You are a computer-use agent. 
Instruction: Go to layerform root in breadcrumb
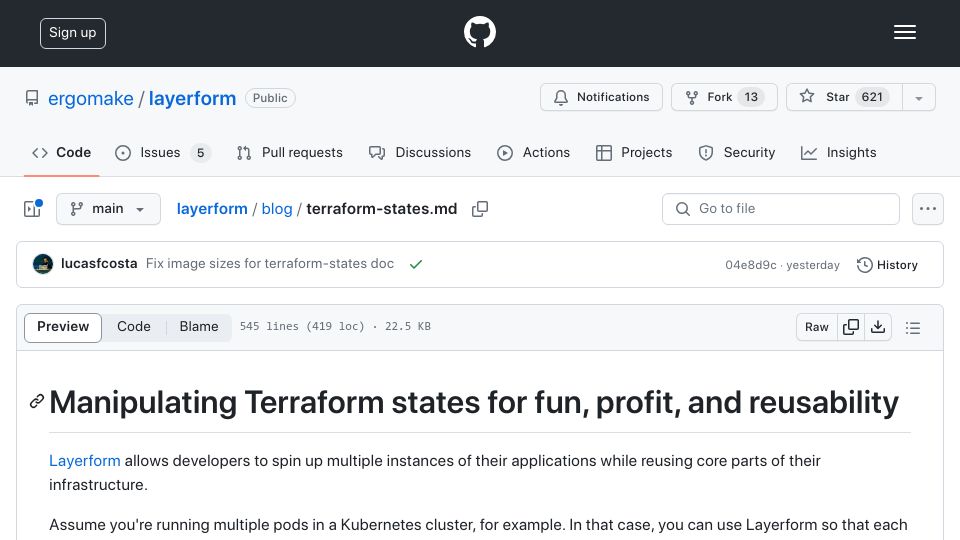[212, 209]
